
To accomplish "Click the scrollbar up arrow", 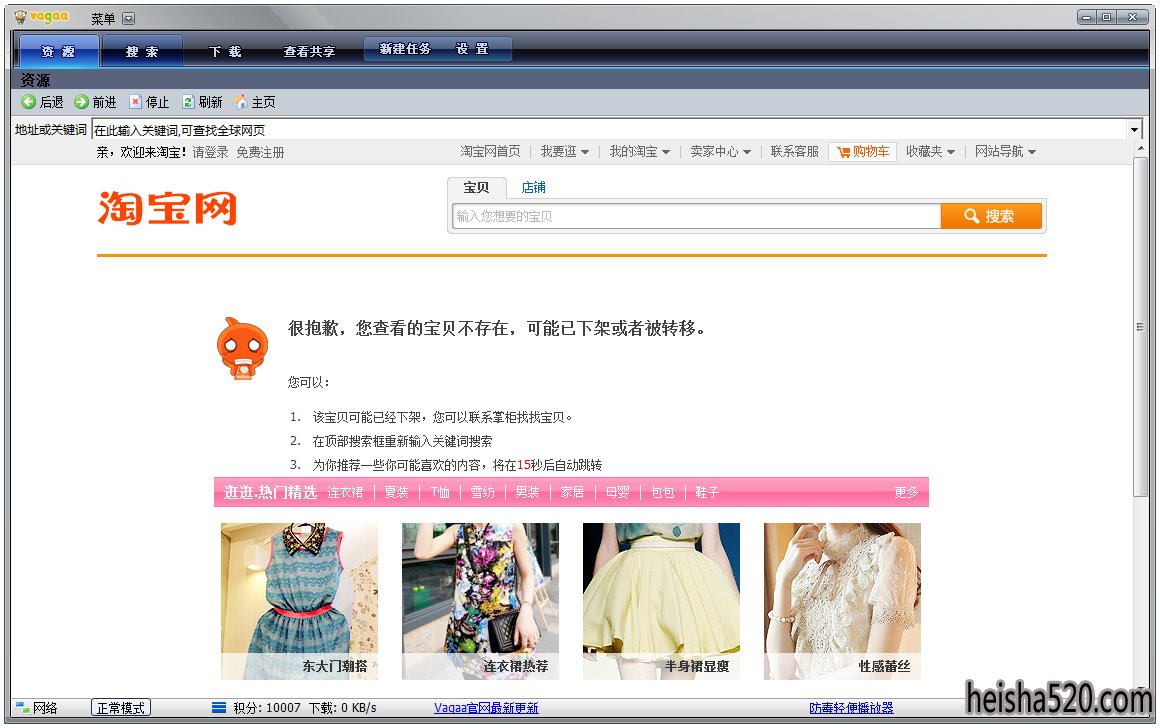I will [x=1140, y=149].
